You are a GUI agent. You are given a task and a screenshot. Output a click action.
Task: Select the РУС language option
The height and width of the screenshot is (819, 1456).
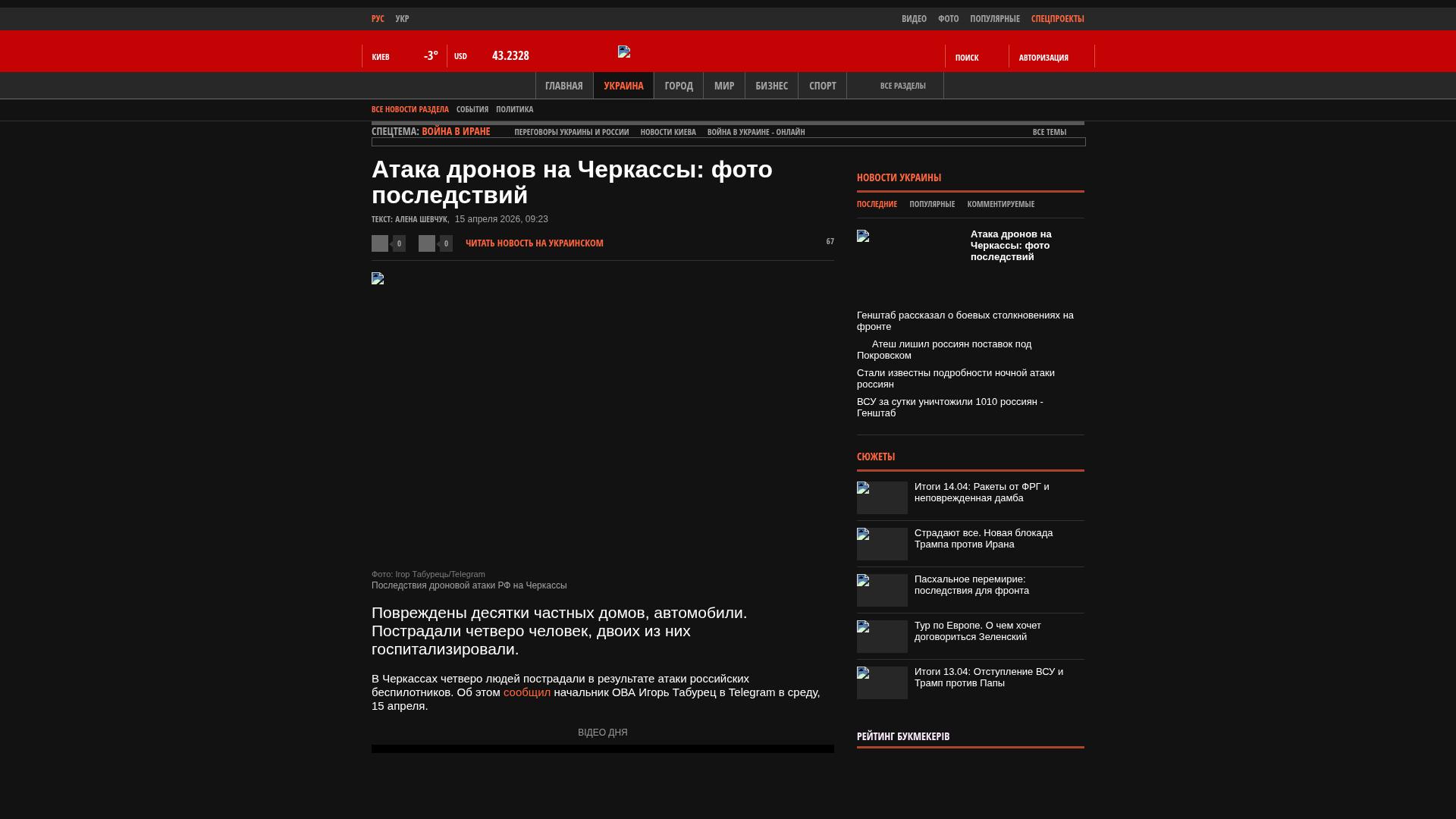pyautogui.click(x=378, y=18)
